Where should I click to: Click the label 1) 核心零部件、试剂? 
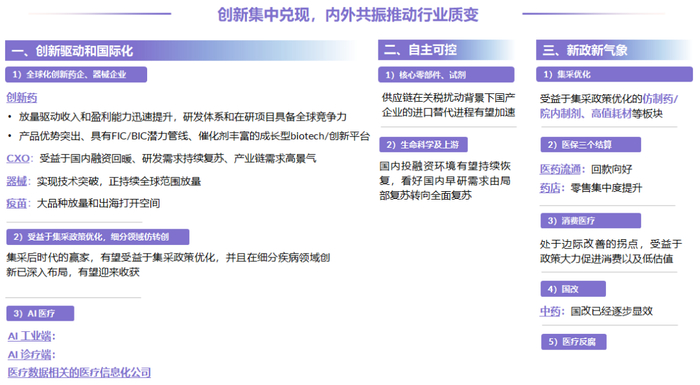pyautogui.click(x=446, y=75)
